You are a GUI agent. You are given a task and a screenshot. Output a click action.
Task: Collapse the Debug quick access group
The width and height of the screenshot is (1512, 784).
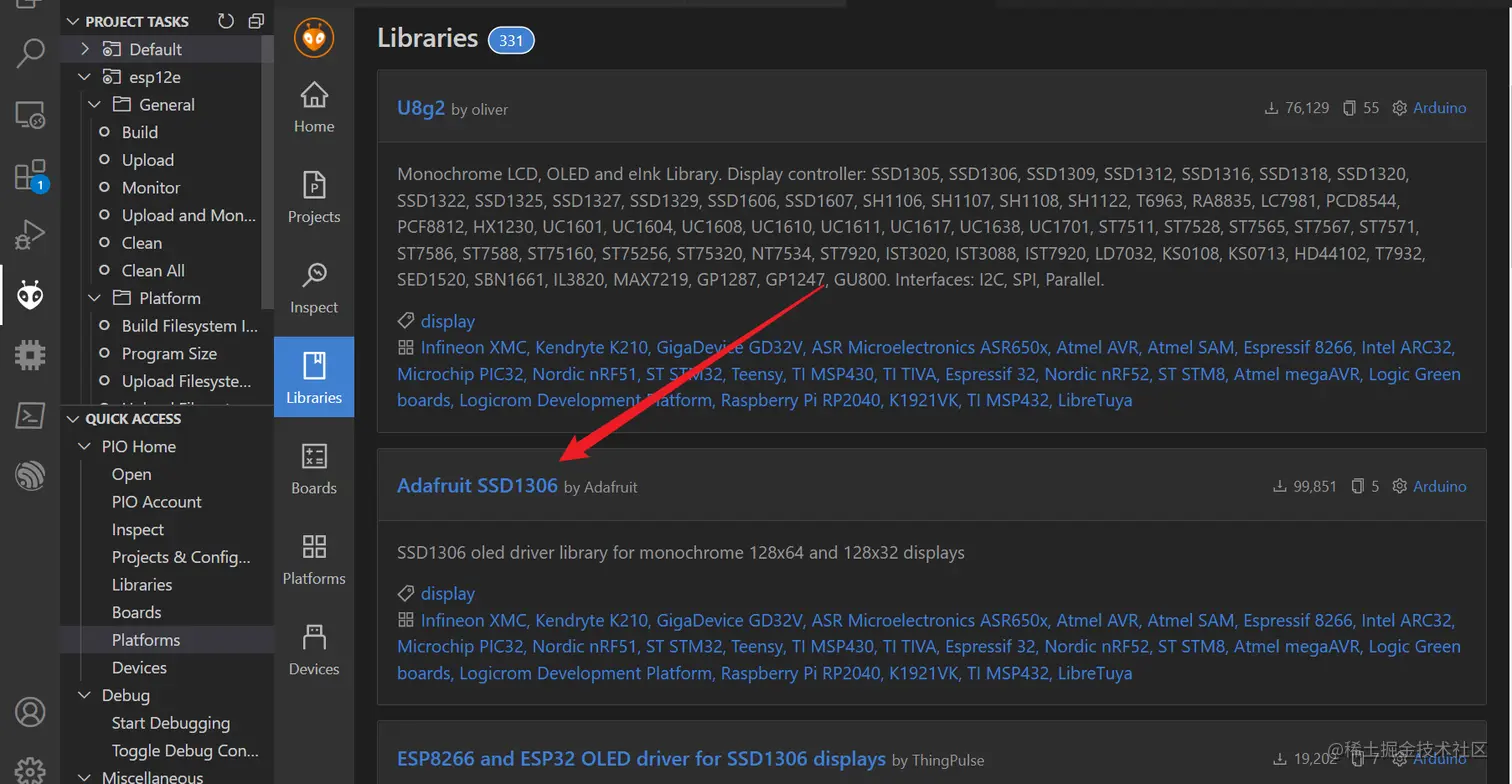coord(85,695)
